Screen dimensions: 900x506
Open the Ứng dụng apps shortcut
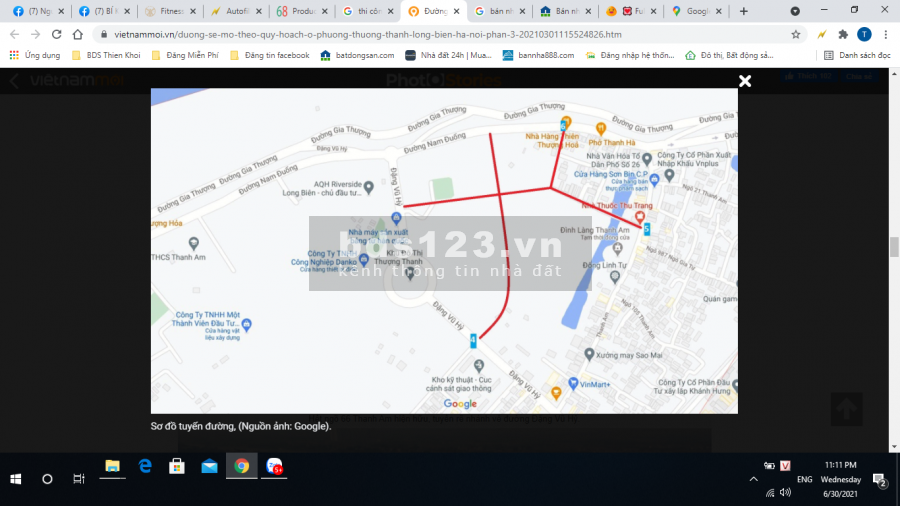pyautogui.click(x=35, y=55)
